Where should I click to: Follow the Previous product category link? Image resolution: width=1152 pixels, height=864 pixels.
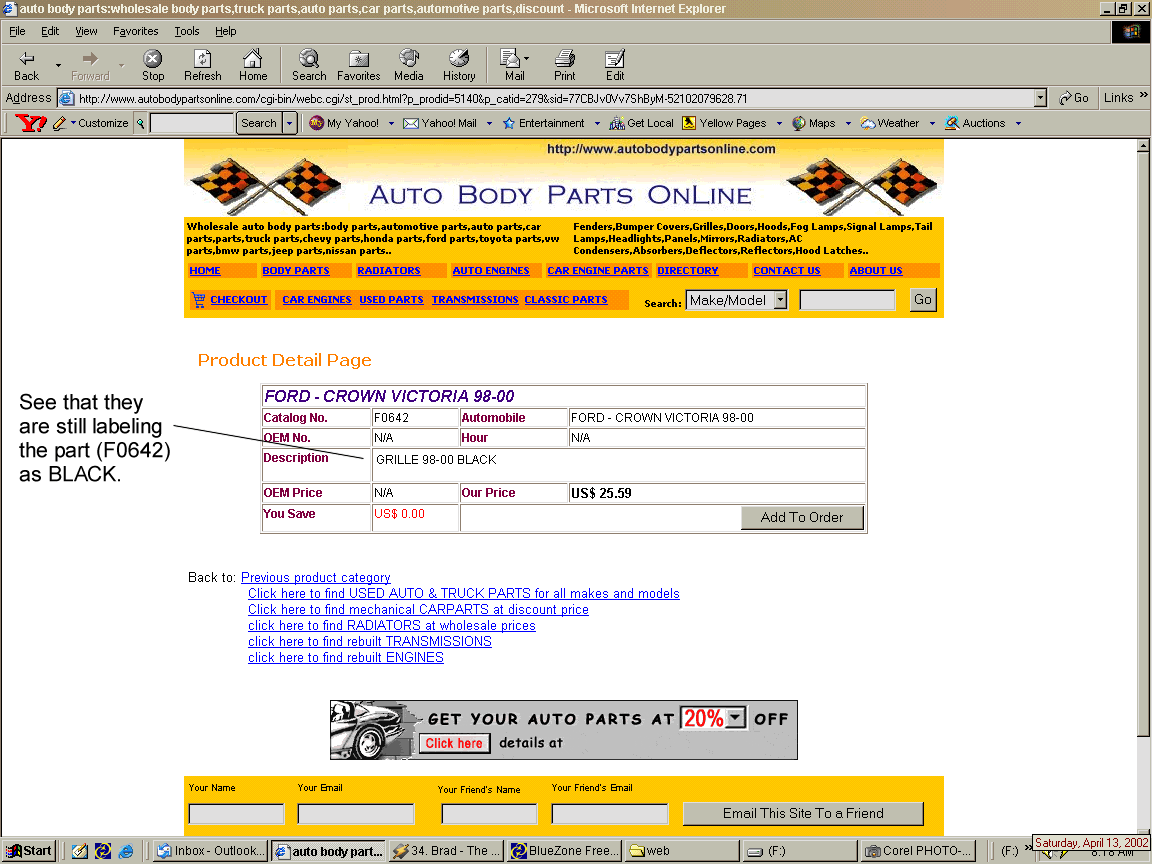[x=315, y=577]
